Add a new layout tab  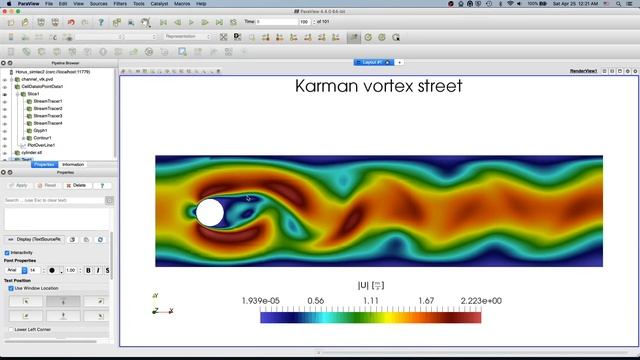[400, 62]
